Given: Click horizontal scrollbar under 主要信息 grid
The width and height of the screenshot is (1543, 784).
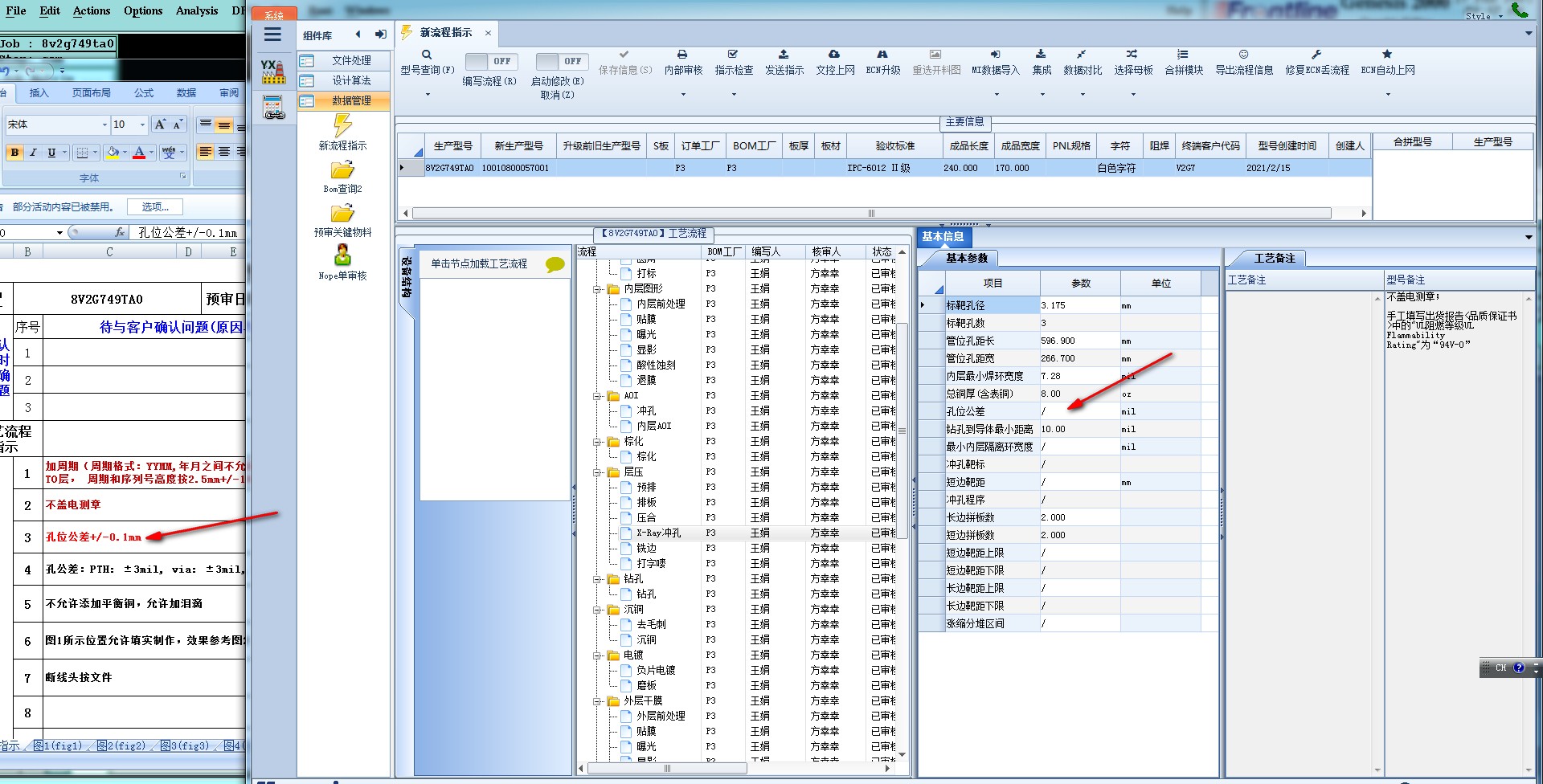Looking at the screenshot, I should [872, 214].
